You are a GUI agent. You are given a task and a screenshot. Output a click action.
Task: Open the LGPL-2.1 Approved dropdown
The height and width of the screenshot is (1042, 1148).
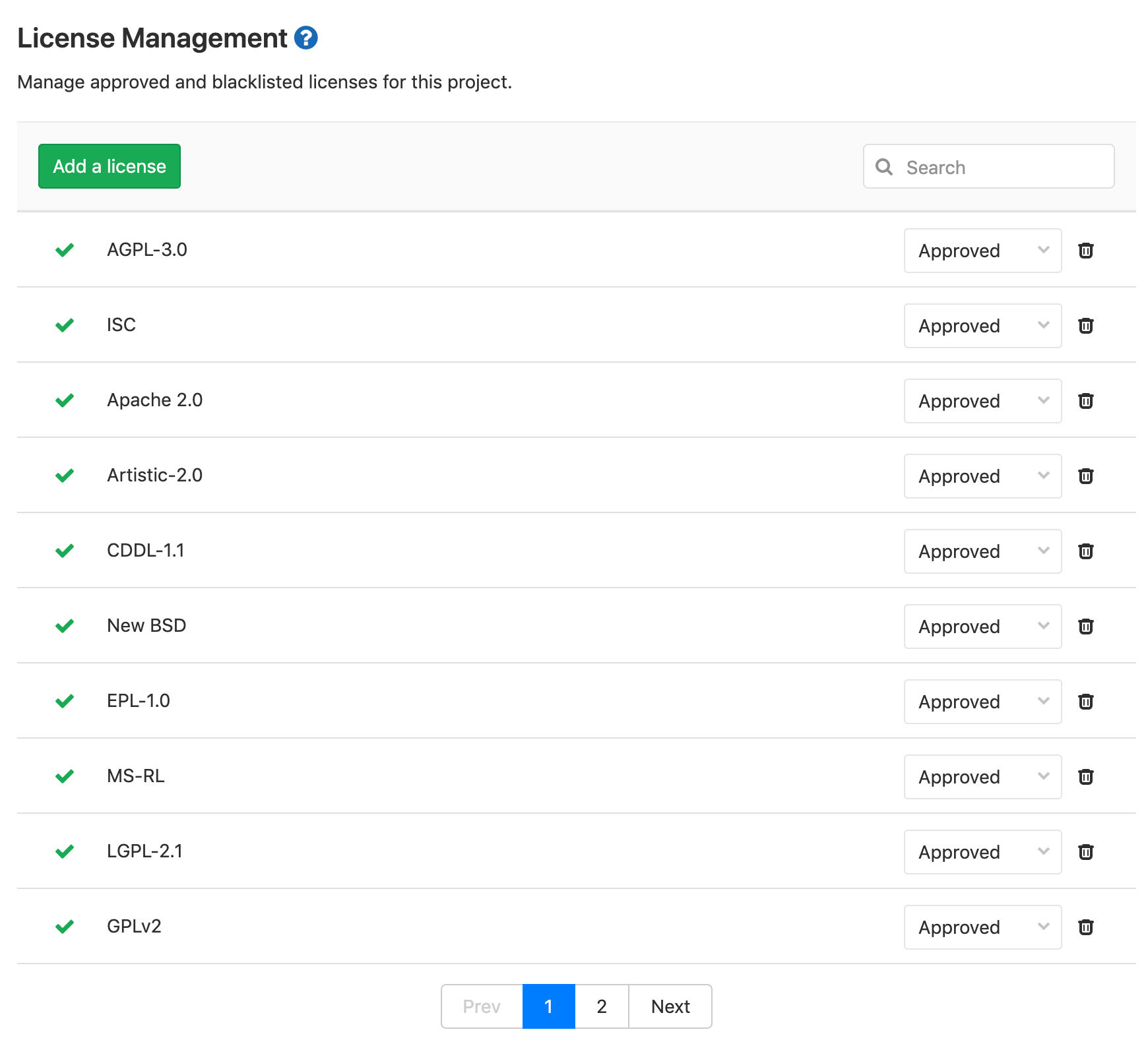(x=982, y=852)
